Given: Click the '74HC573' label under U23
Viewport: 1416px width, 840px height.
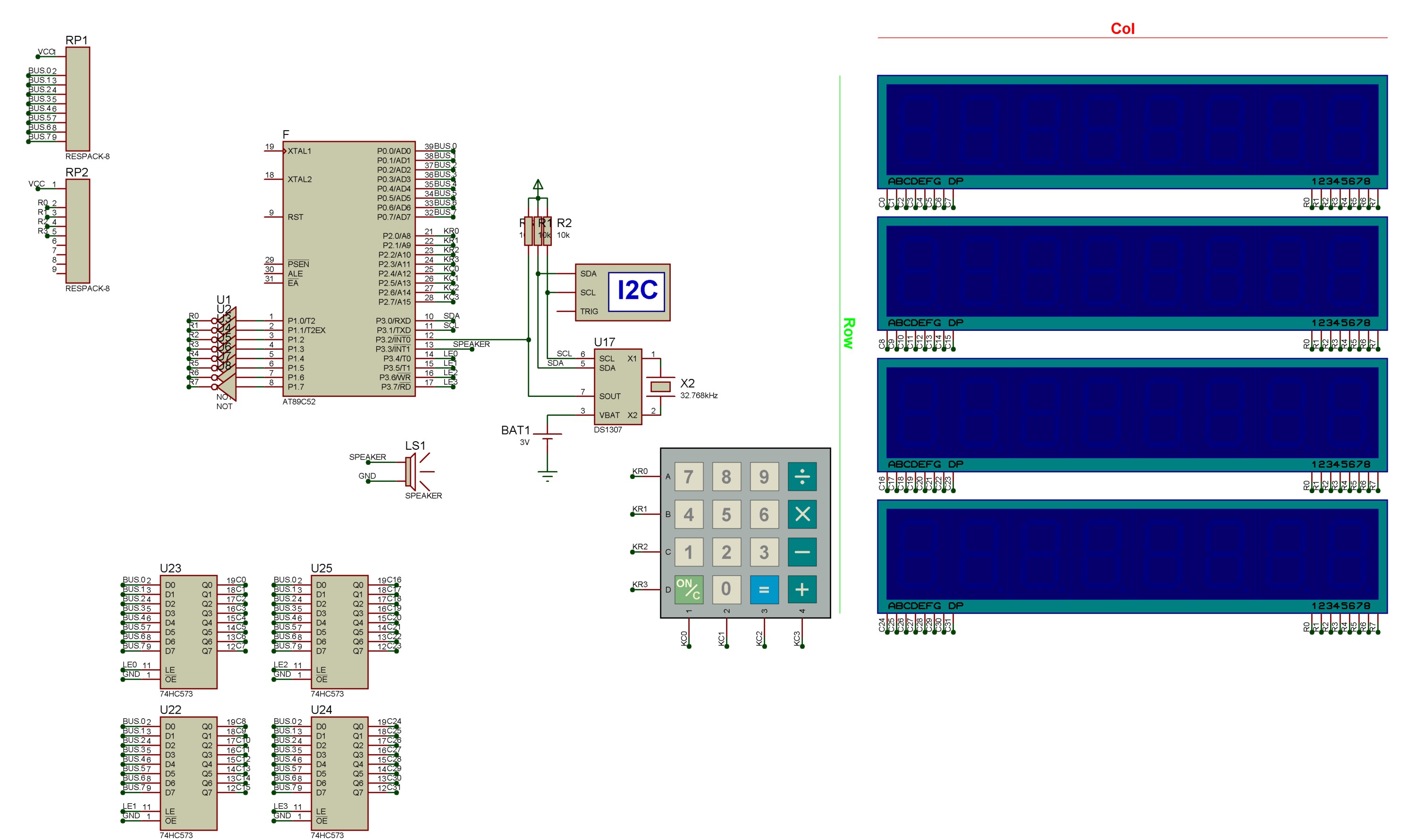Looking at the screenshot, I should [x=176, y=693].
